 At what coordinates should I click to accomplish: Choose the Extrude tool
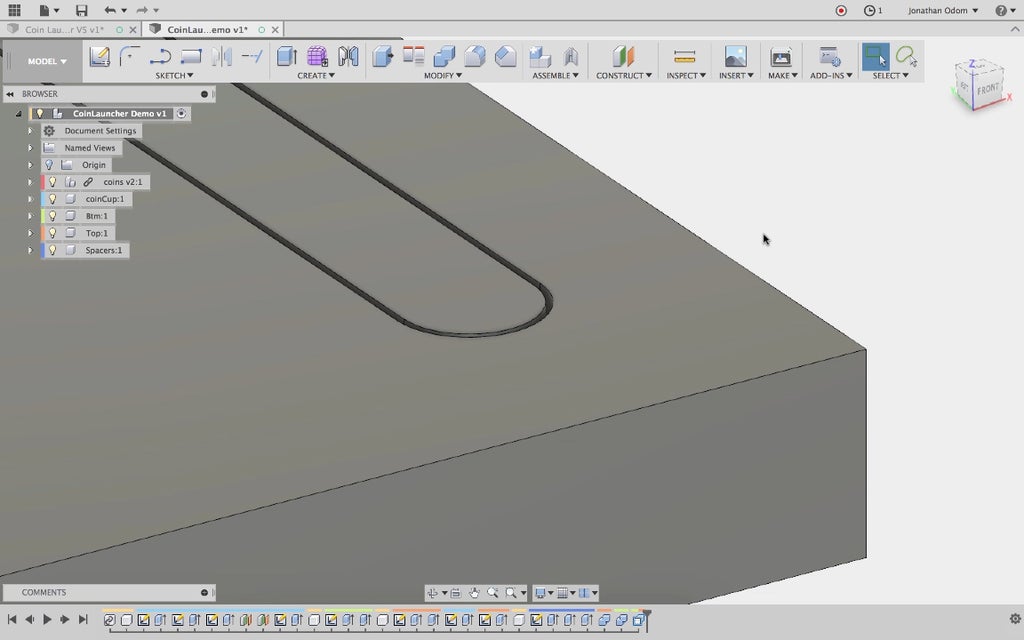coord(287,57)
